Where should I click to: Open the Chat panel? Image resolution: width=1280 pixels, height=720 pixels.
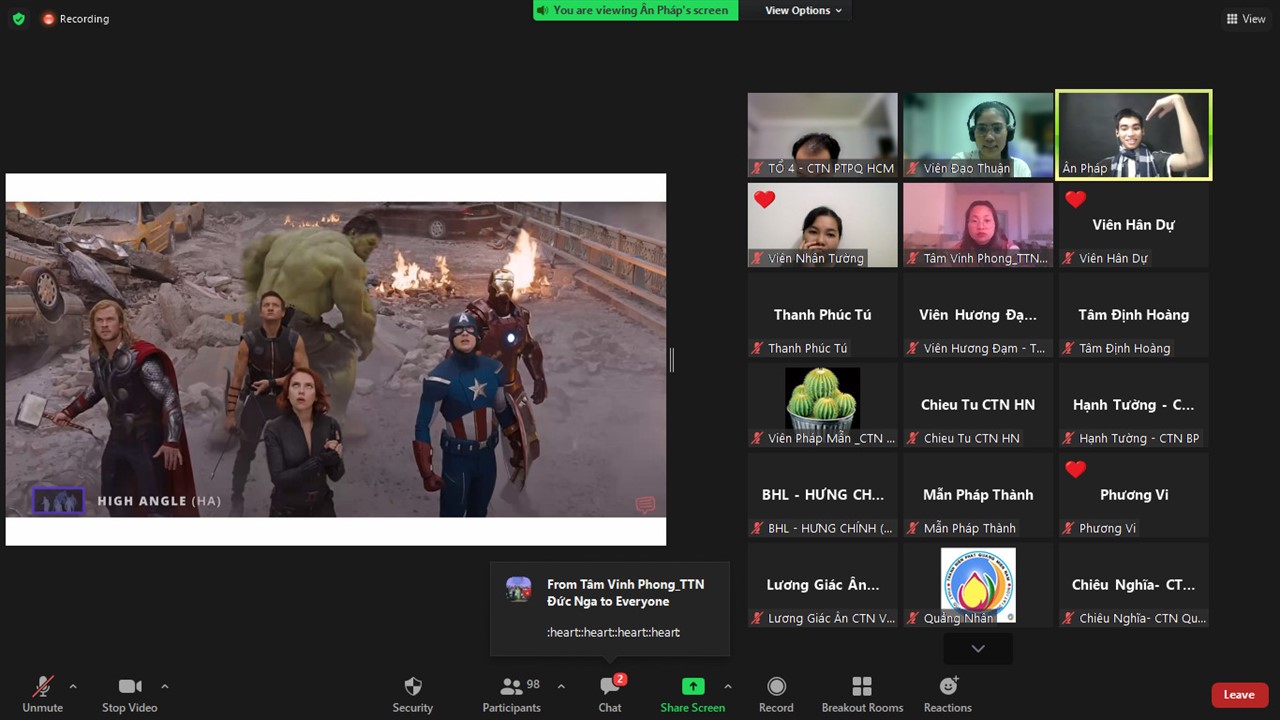coord(610,694)
